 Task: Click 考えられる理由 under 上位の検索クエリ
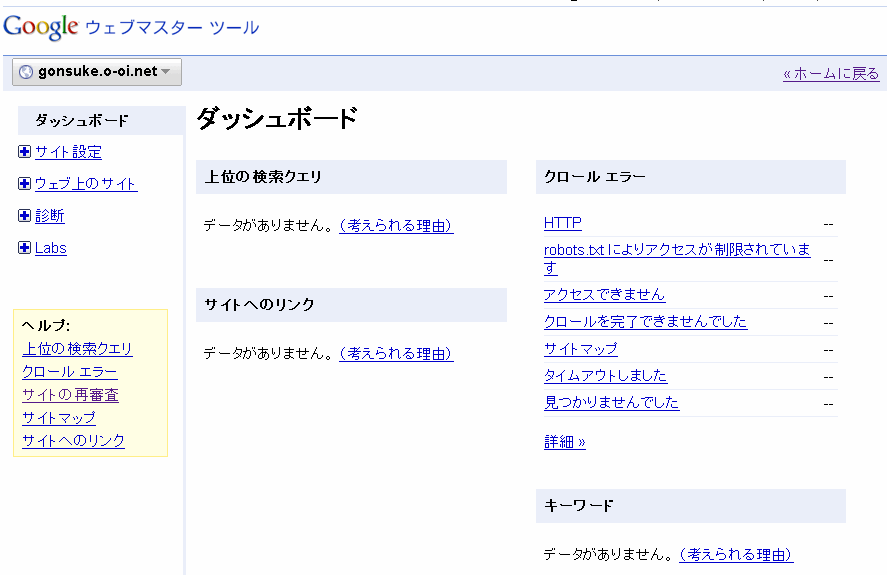pyautogui.click(x=396, y=226)
